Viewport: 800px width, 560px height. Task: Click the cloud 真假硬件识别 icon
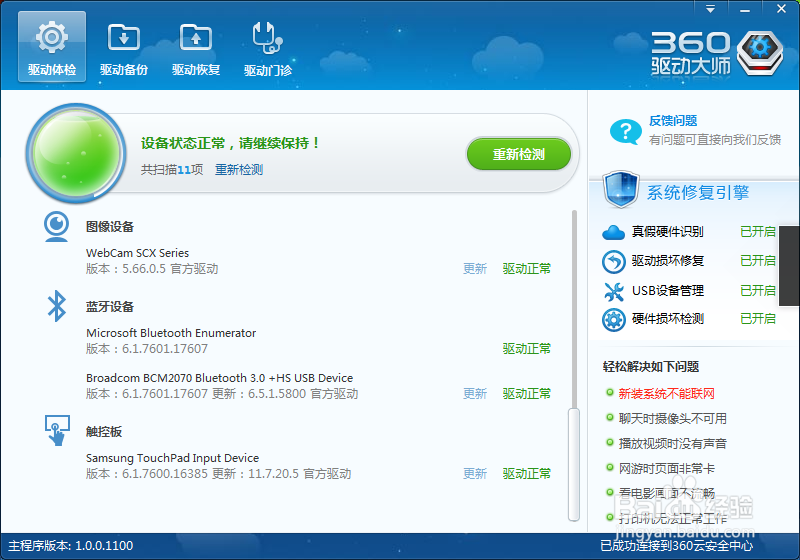(x=613, y=233)
